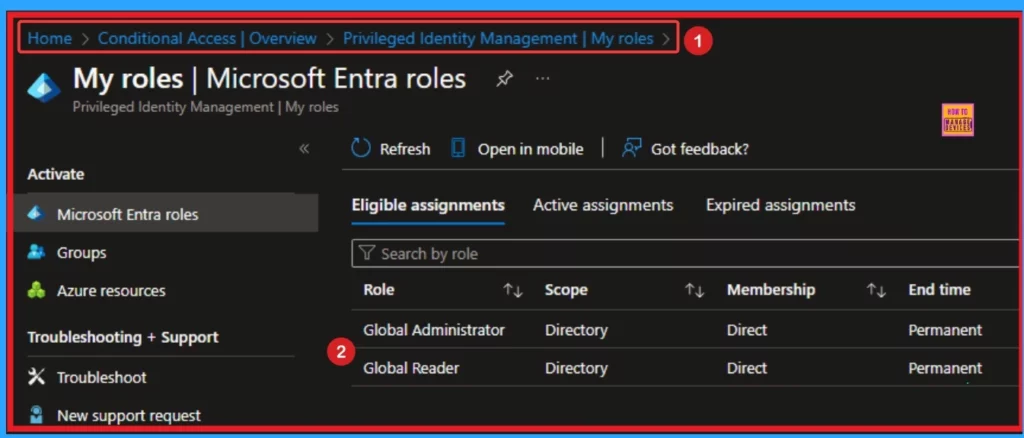Click the Home breadcrumb link
The height and width of the screenshot is (438, 1024).
pos(50,39)
